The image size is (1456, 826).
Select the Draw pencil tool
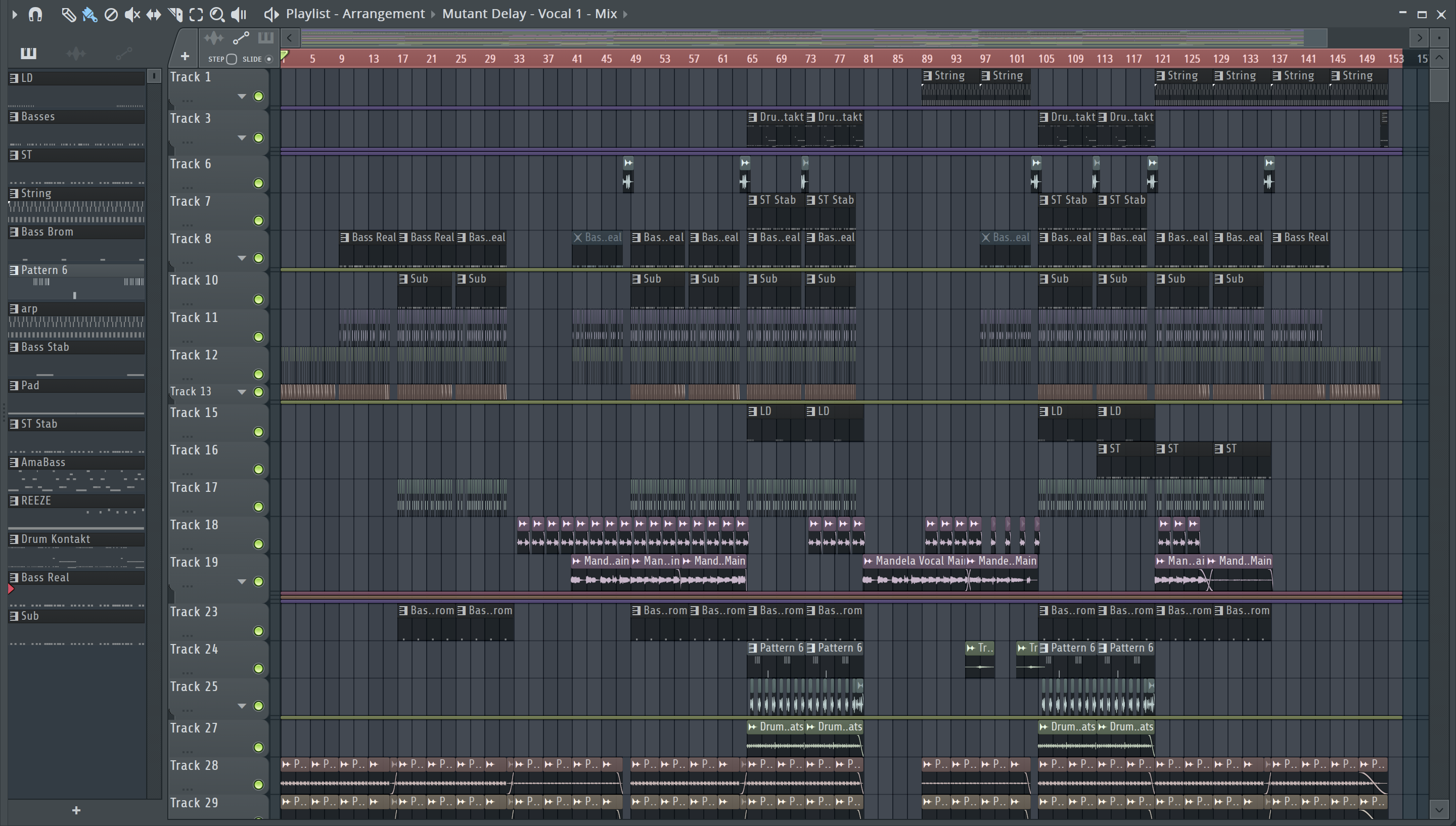(x=68, y=14)
